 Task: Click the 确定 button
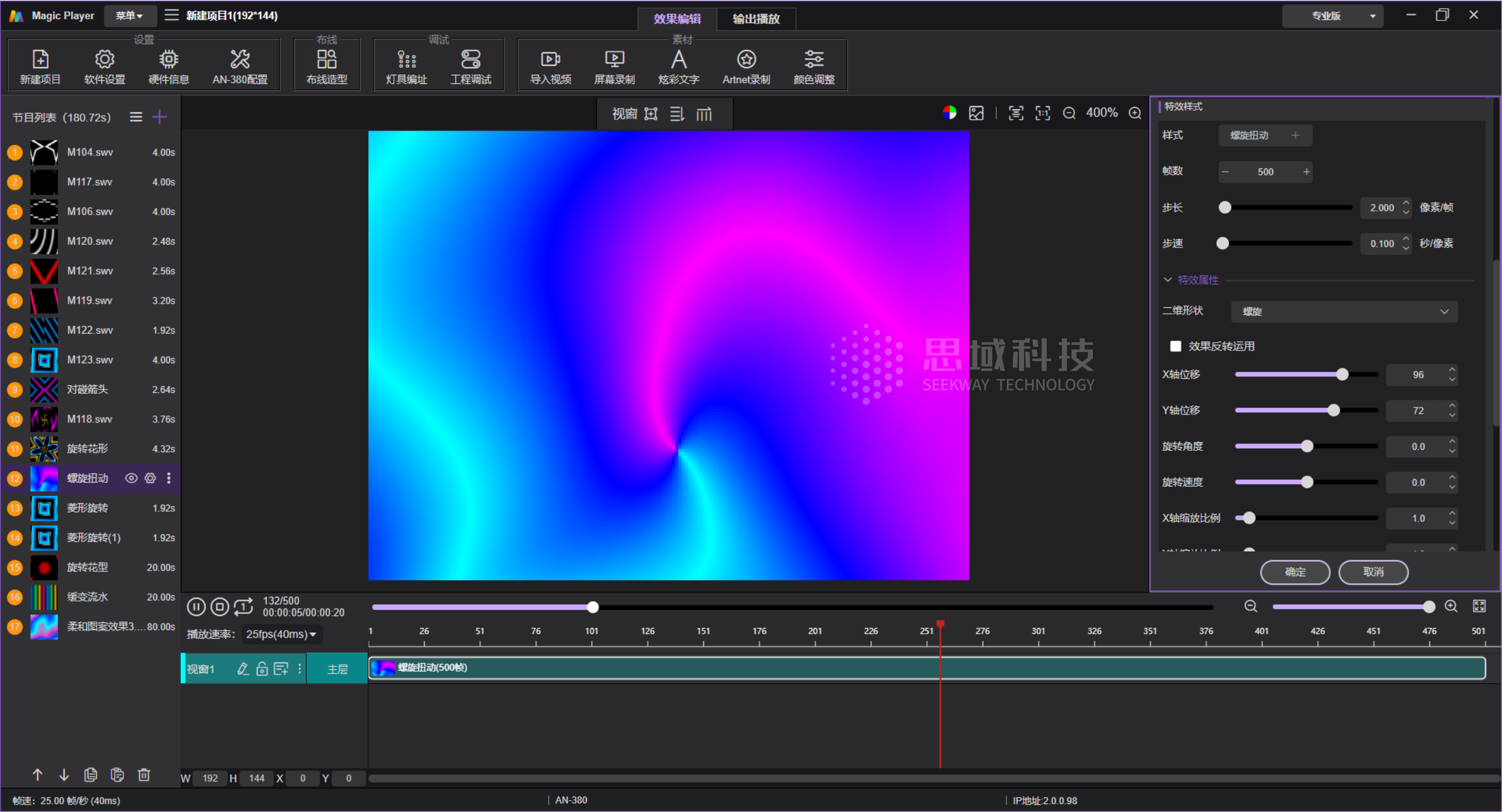point(1294,572)
